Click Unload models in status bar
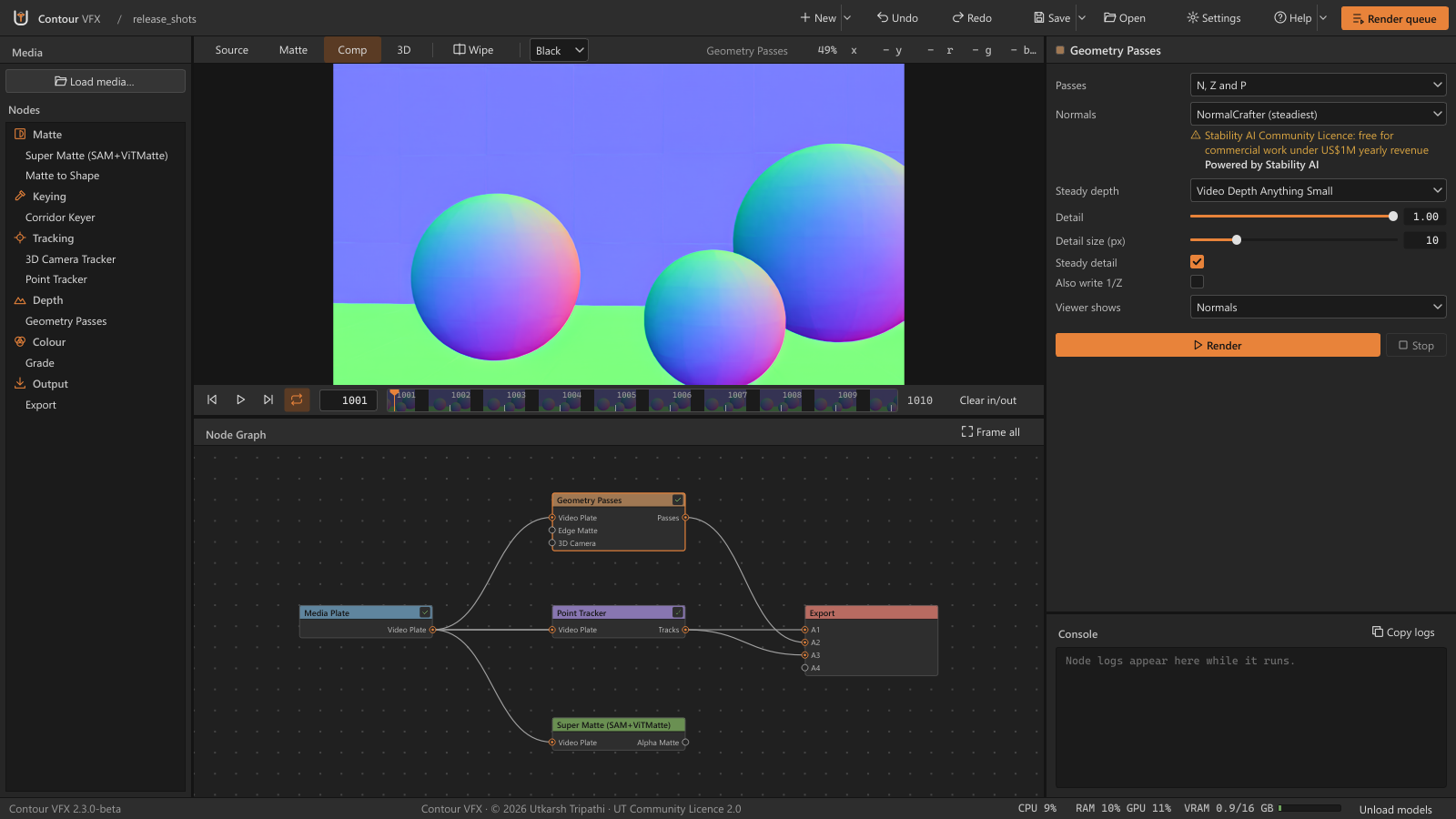The width and height of the screenshot is (1456, 819). click(1395, 809)
